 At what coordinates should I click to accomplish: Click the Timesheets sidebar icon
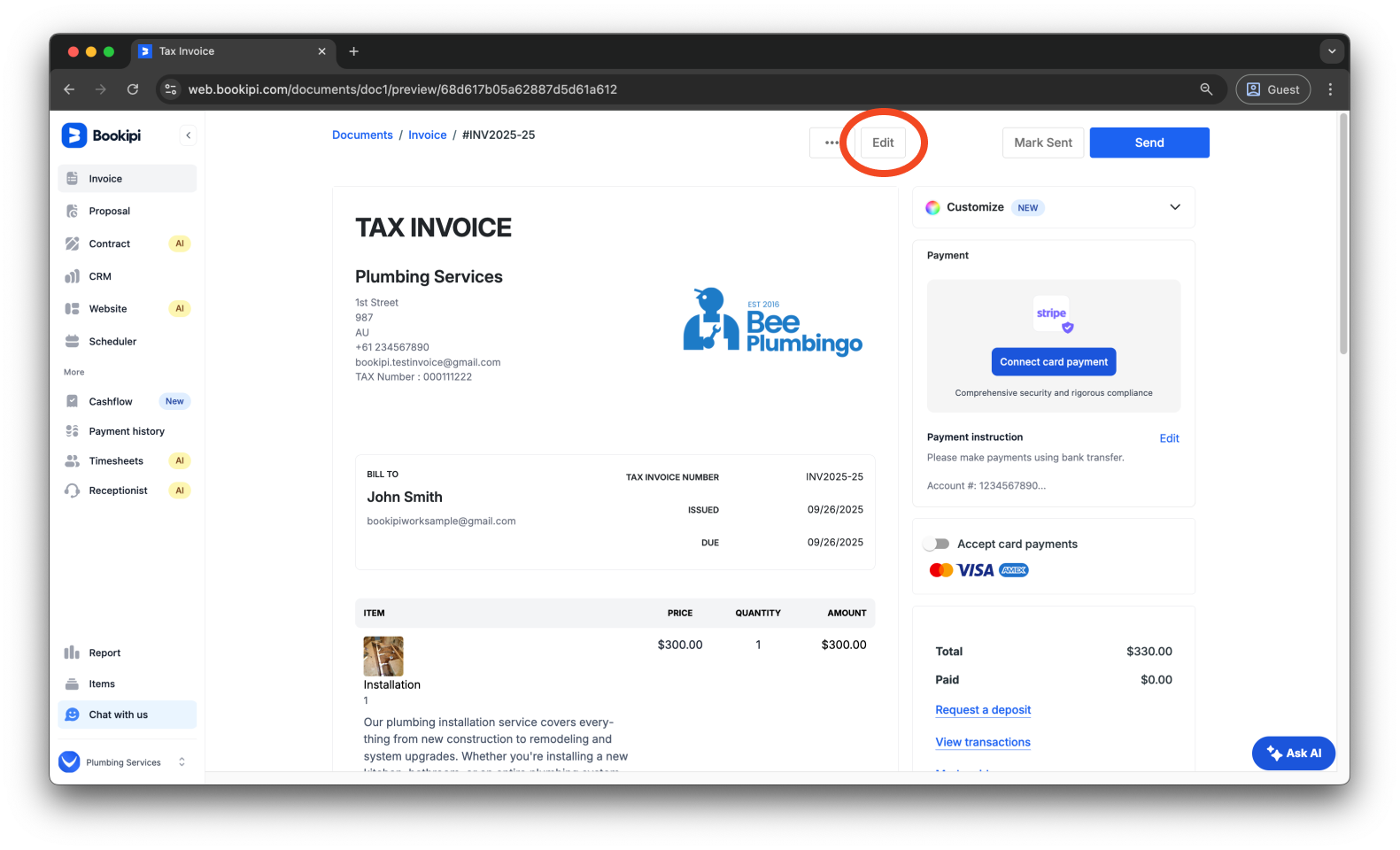point(73,460)
